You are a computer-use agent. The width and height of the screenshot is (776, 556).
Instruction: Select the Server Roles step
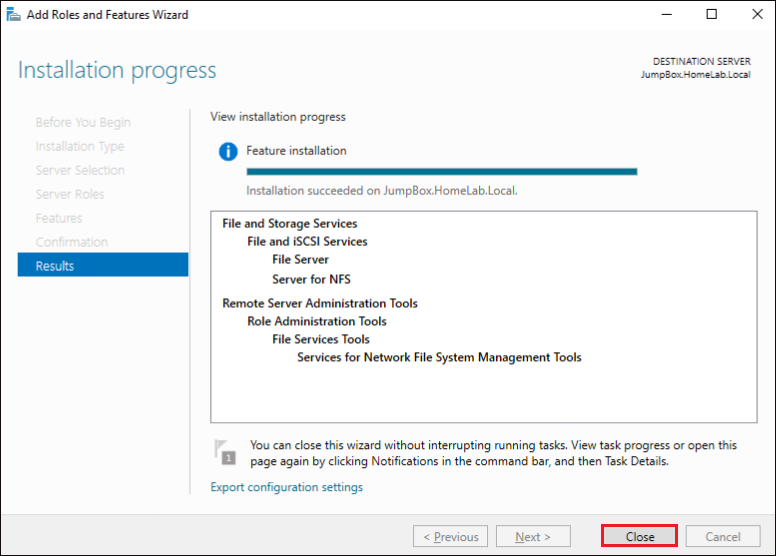pyautogui.click(x=70, y=194)
